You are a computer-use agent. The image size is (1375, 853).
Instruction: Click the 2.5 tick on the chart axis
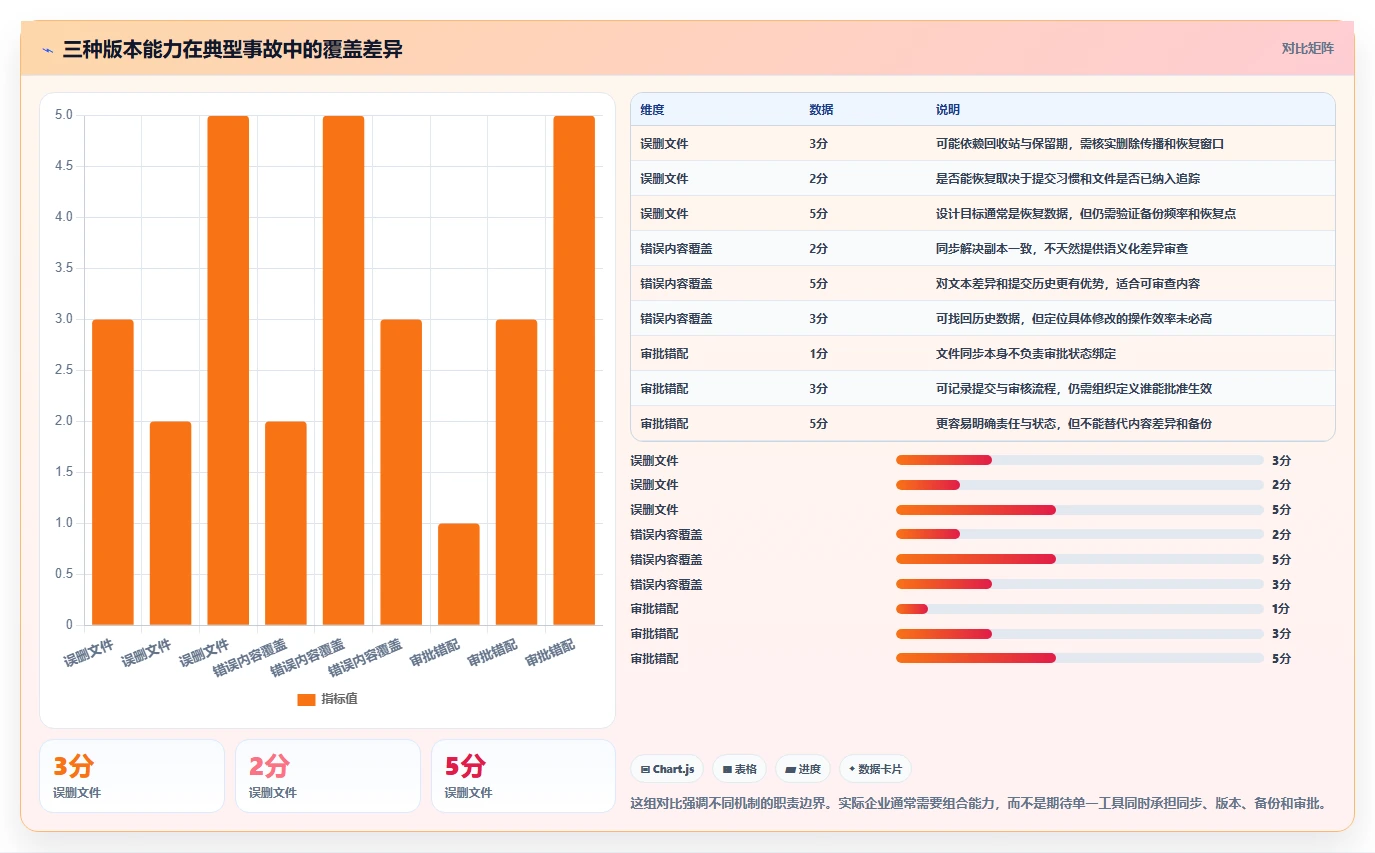(x=64, y=370)
